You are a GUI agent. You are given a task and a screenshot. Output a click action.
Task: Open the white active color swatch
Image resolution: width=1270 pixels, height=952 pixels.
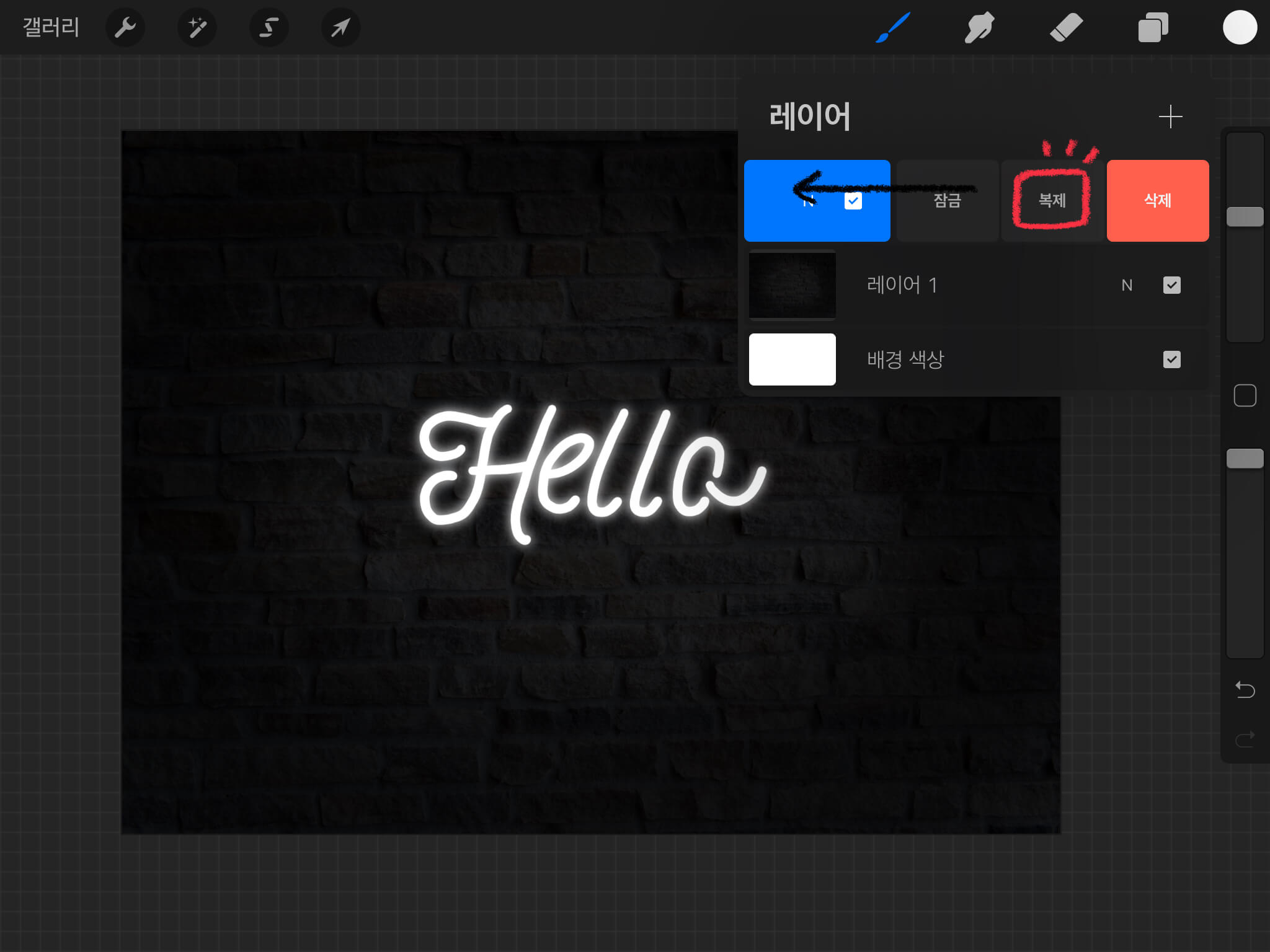tap(1240, 27)
